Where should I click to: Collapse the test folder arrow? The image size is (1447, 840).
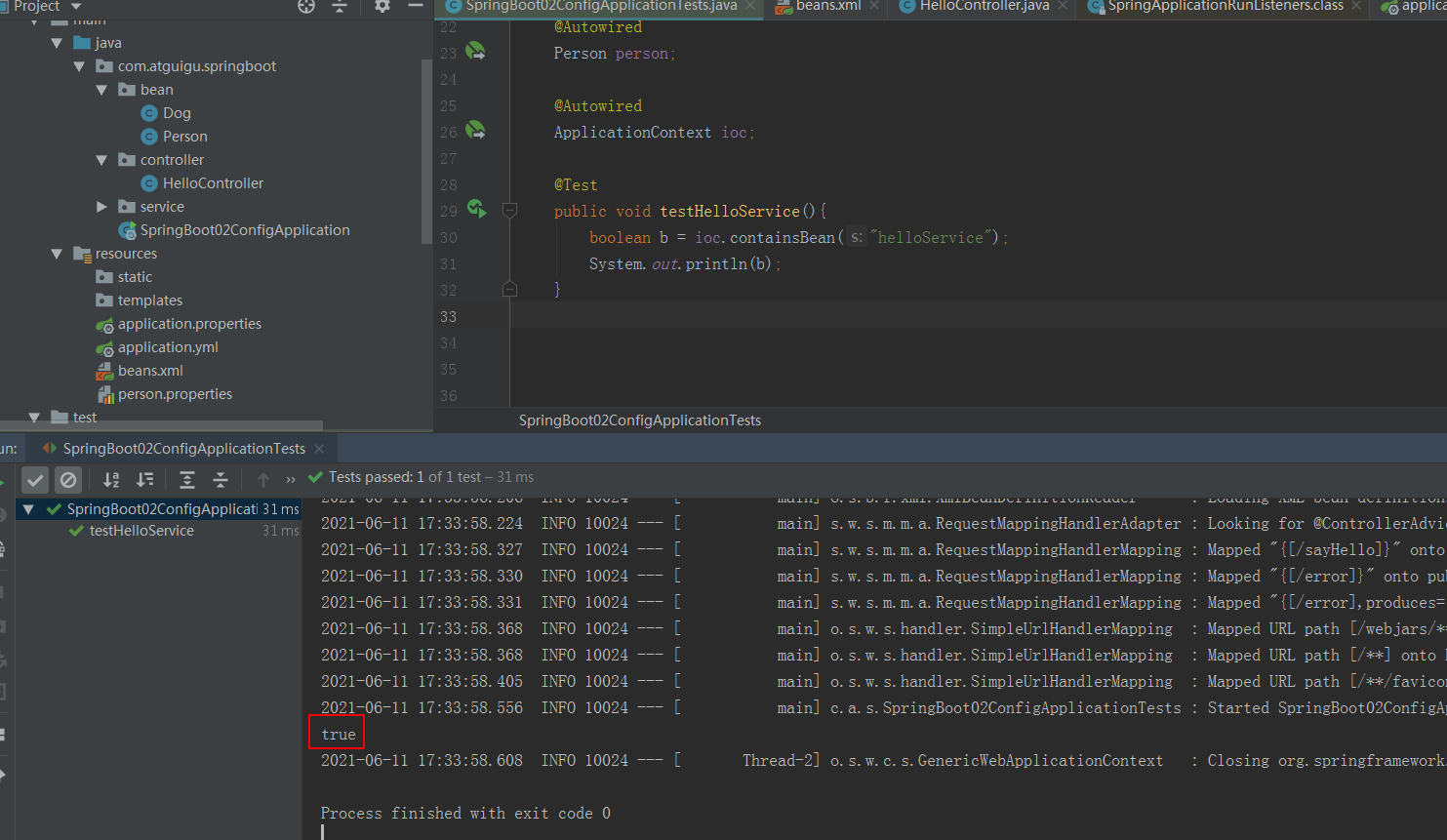point(34,418)
